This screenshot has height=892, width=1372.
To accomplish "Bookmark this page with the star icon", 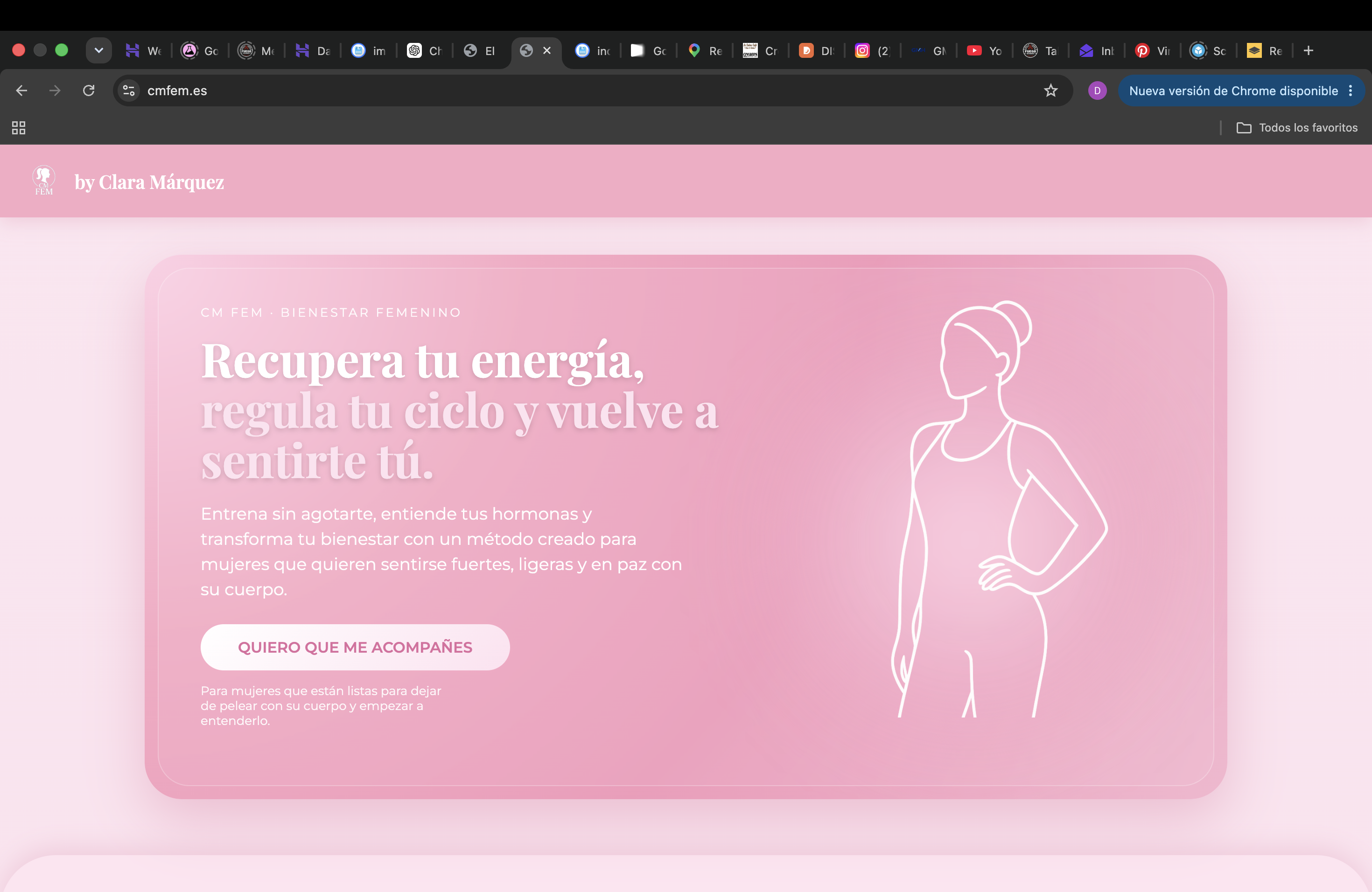I will [1051, 91].
